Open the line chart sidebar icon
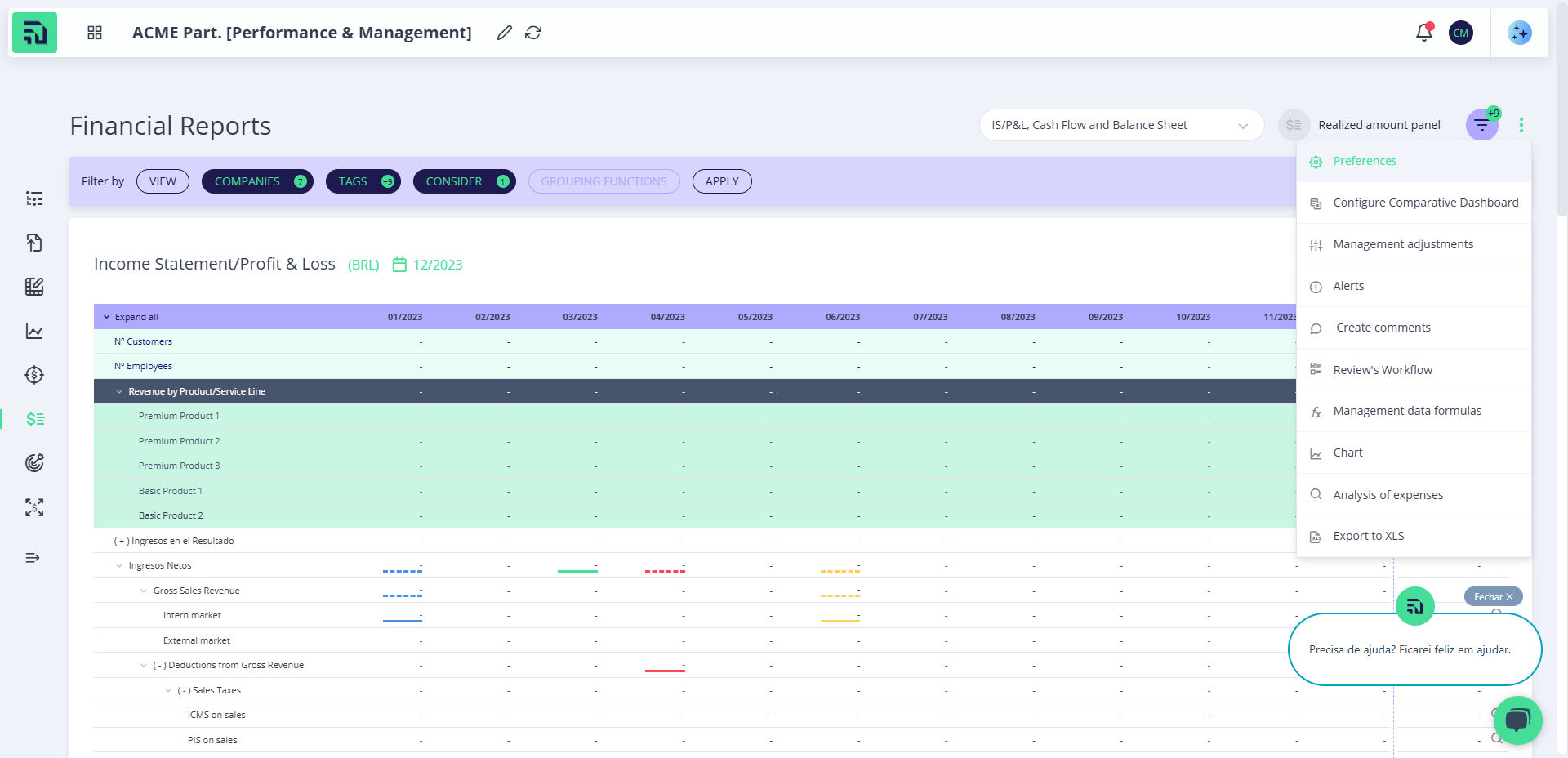Screen dimensions: 1568x758 click(x=34, y=331)
